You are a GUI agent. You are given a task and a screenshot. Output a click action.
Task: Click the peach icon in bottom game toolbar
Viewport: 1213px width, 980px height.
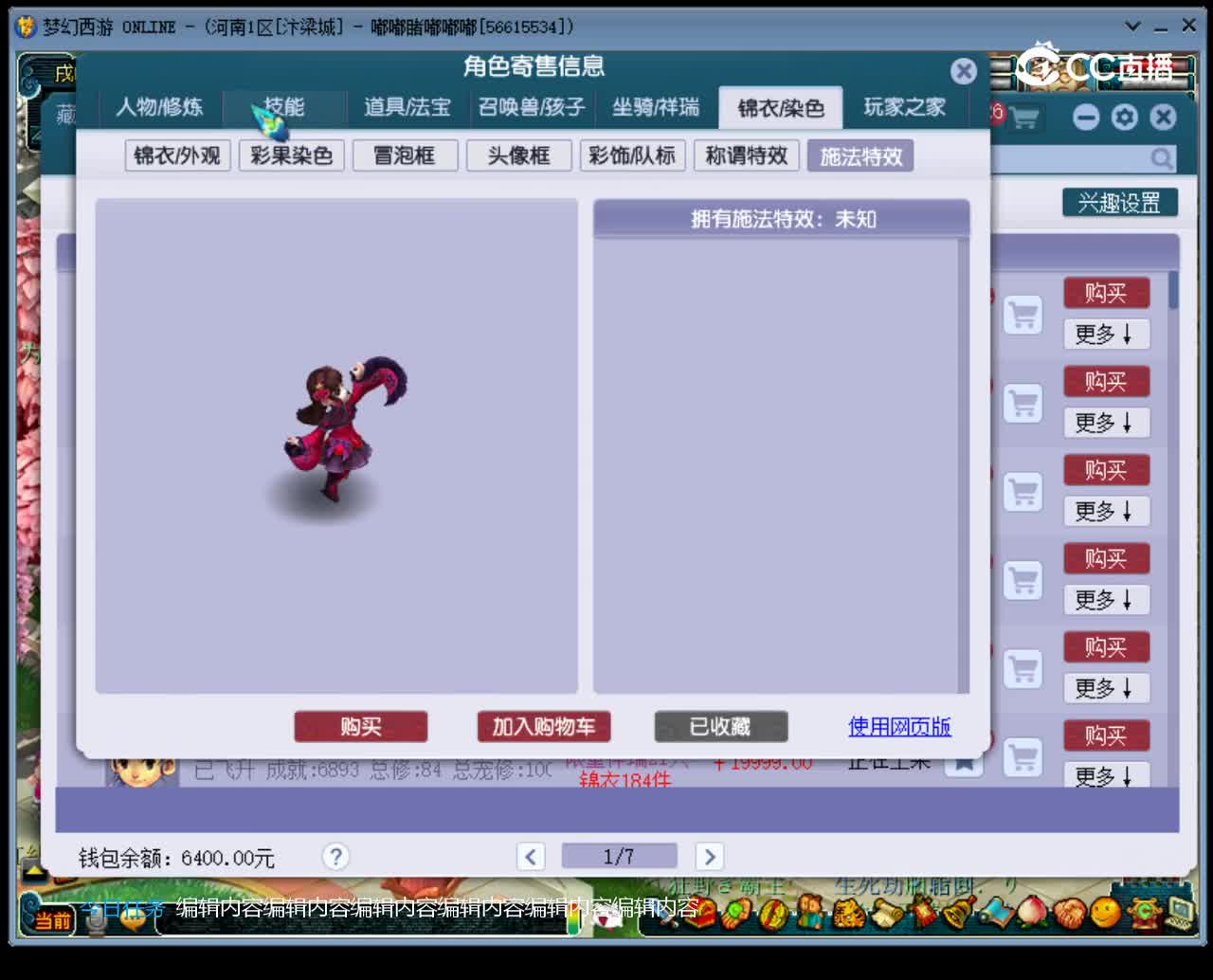pyautogui.click(x=1032, y=914)
